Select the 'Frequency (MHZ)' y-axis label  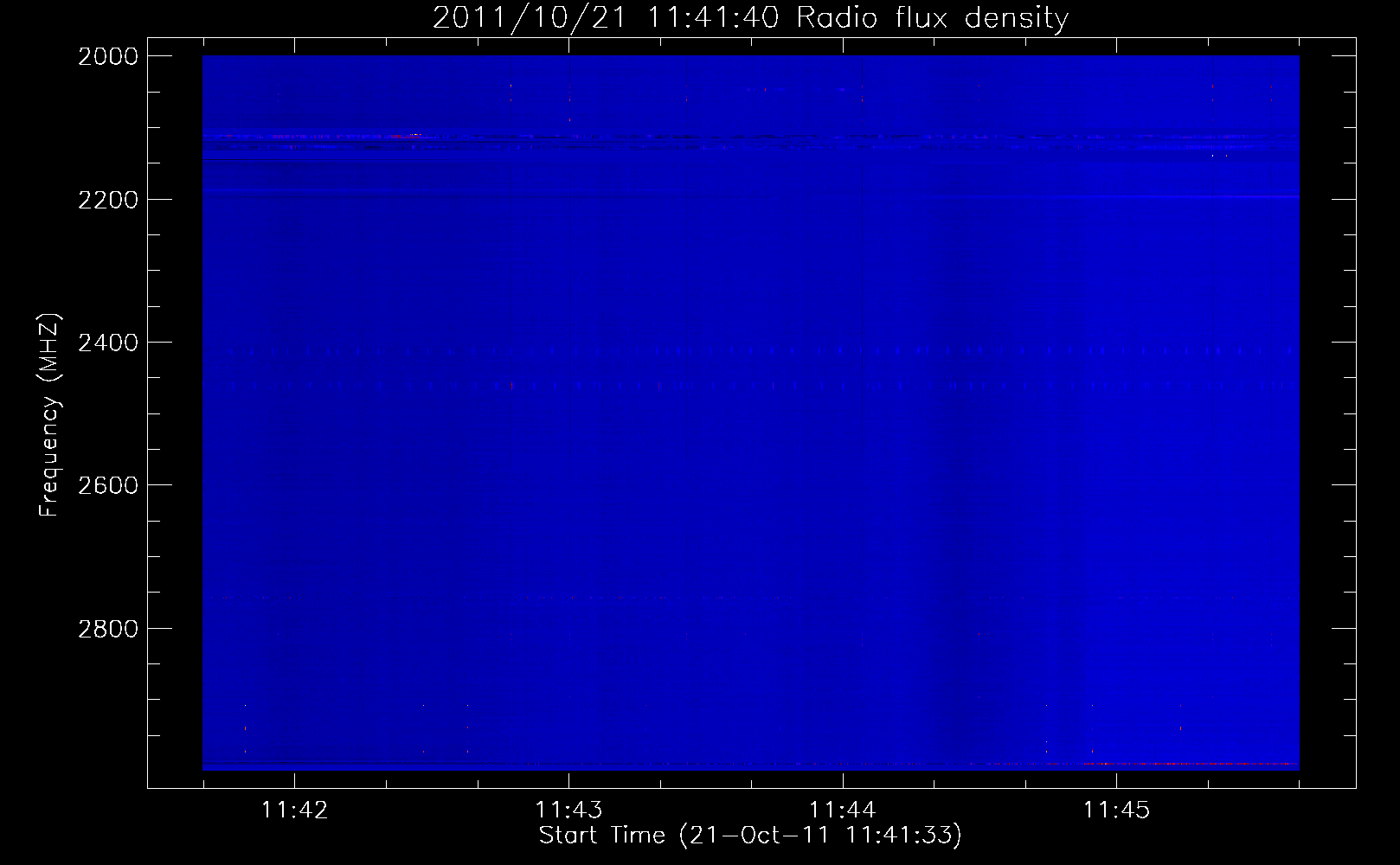(49, 415)
